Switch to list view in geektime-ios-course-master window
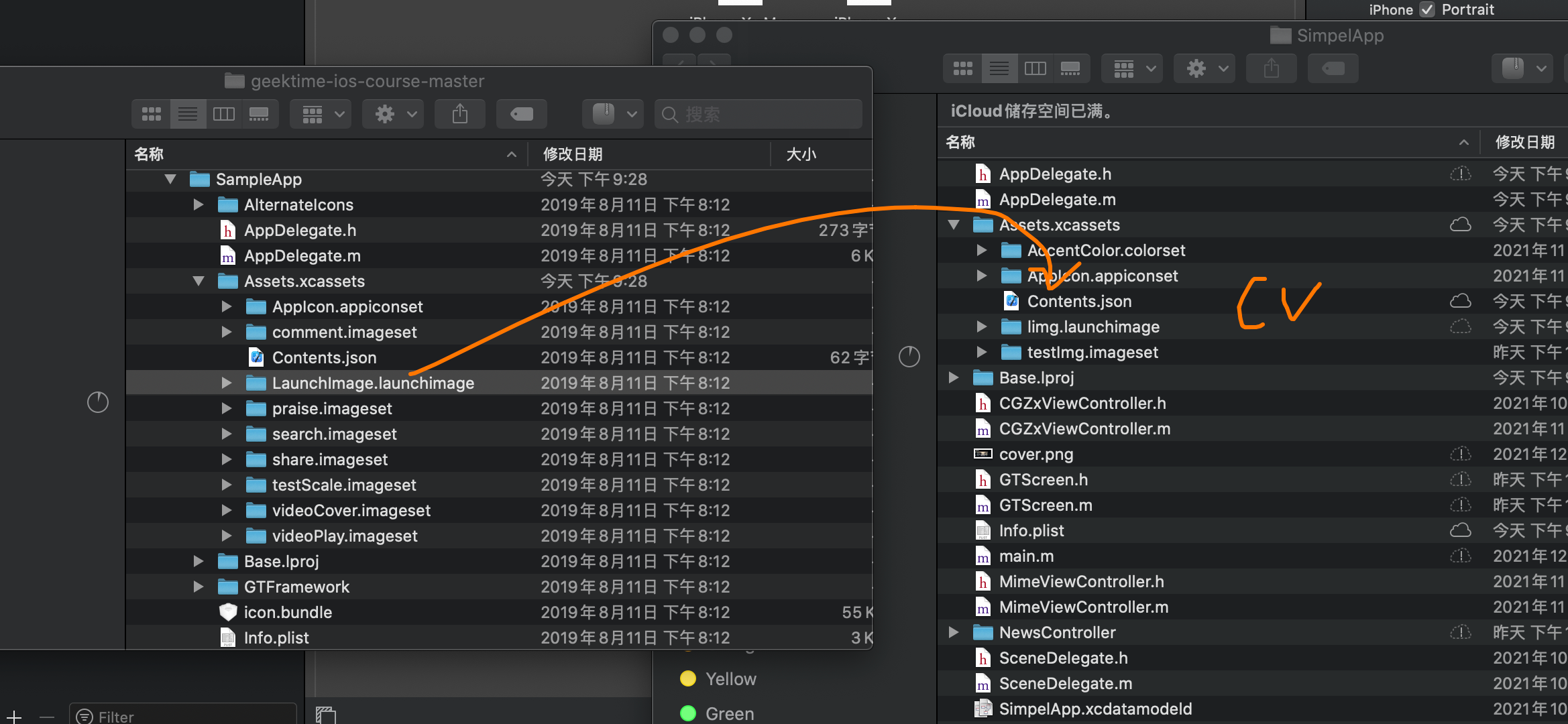Viewport: 1568px width, 724px height. coord(188,115)
